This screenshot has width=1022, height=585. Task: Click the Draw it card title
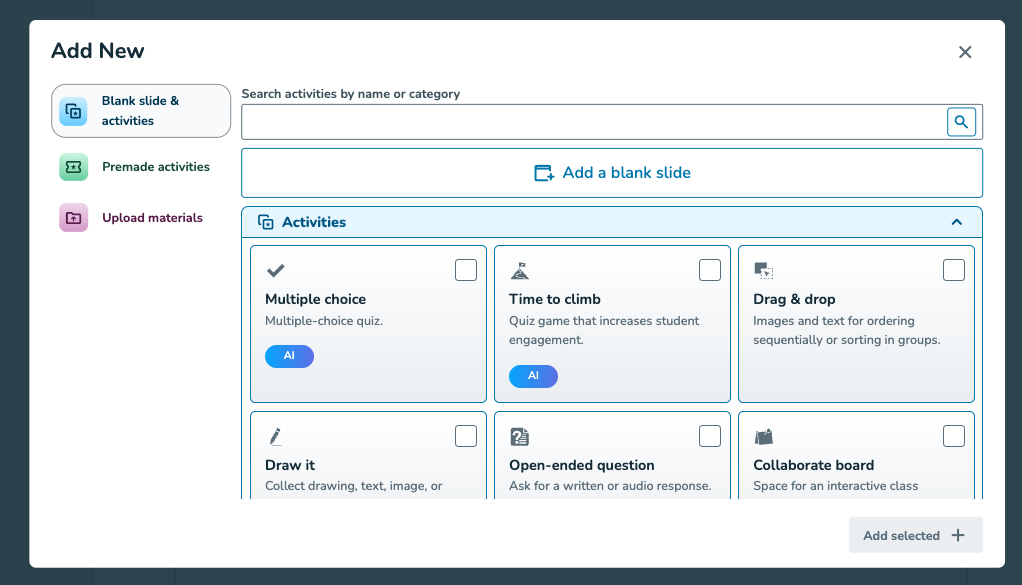(x=290, y=465)
